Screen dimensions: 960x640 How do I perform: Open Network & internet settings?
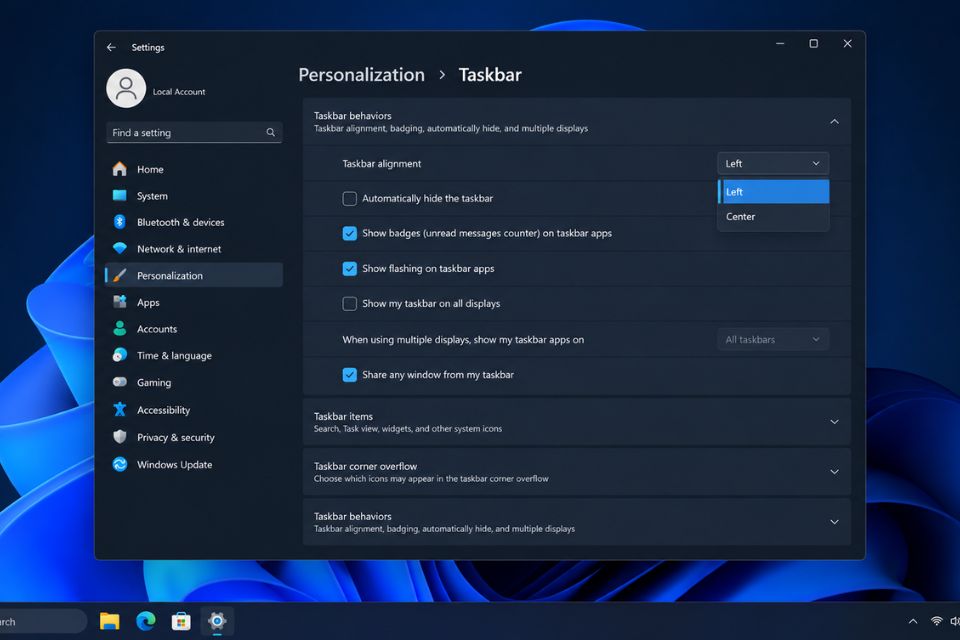(x=194, y=249)
